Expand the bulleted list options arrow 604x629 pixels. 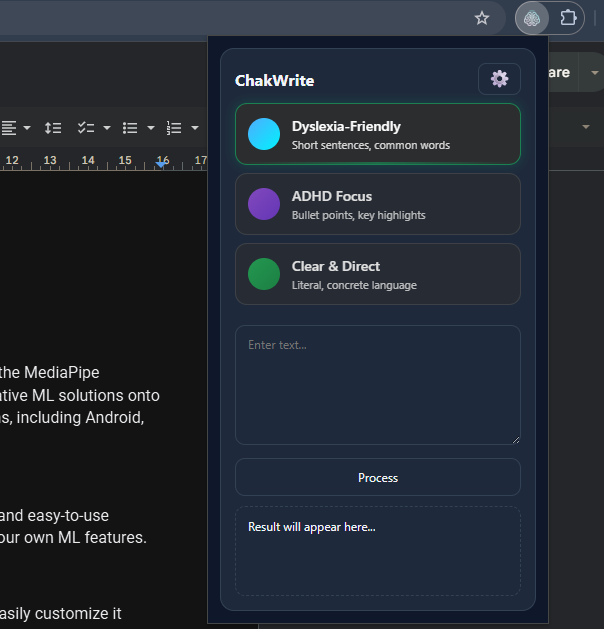pos(151,128)
